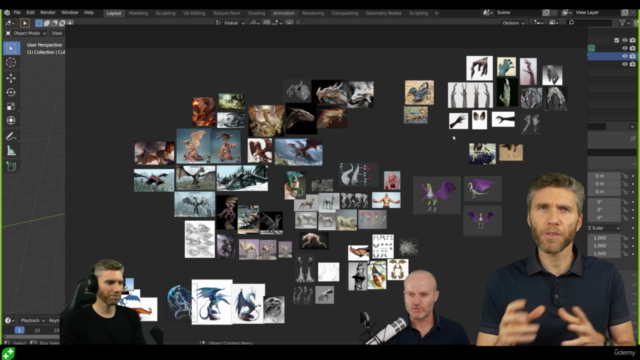Image resolution: width=640 pixels, height=360 pixels.
Task: Set selection mode to extend
Action: tap(47, 23)
